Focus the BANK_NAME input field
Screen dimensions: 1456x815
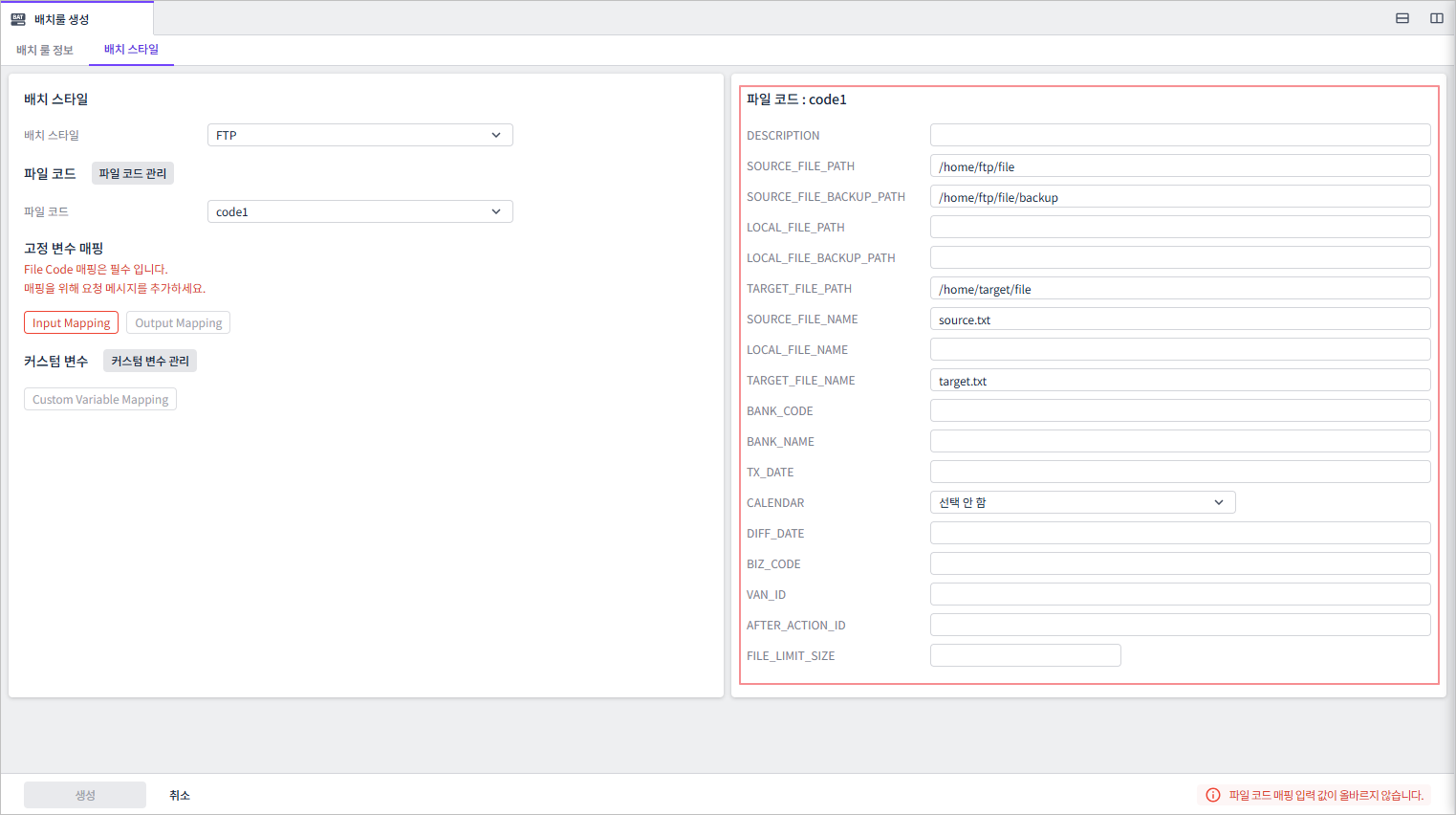click(1181, 441)
